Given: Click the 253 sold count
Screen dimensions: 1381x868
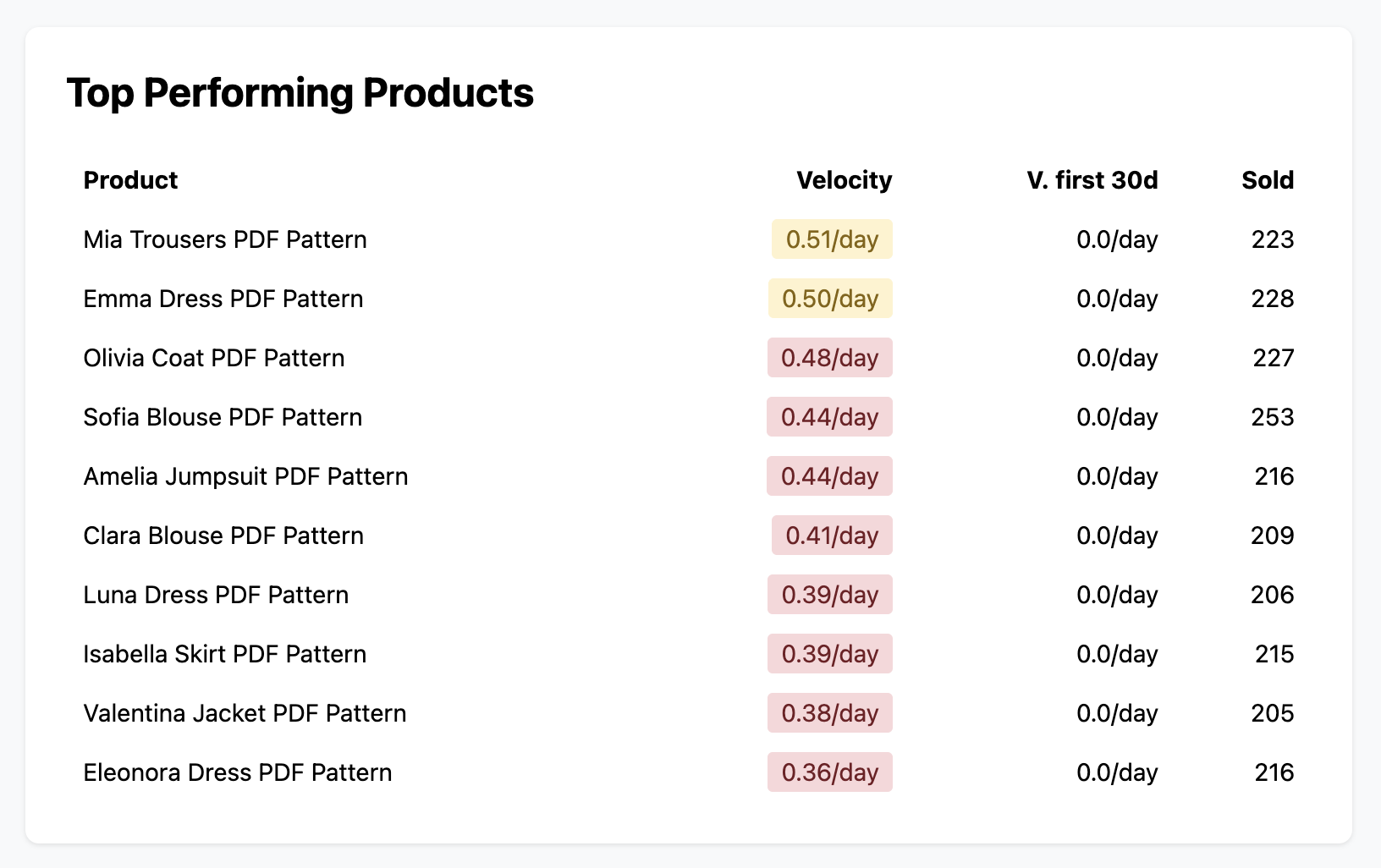Looking at the screenshot, I should pos(1272,417).
